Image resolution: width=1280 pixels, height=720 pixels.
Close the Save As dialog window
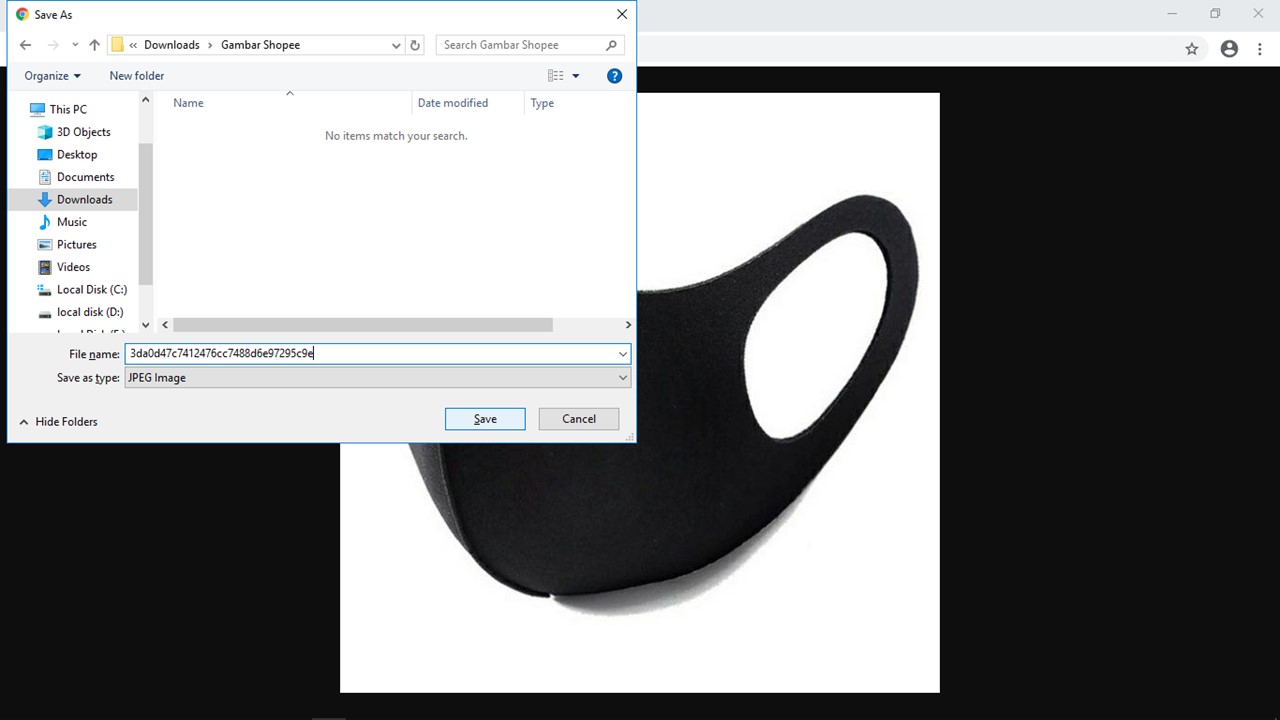tap(622, 15)
